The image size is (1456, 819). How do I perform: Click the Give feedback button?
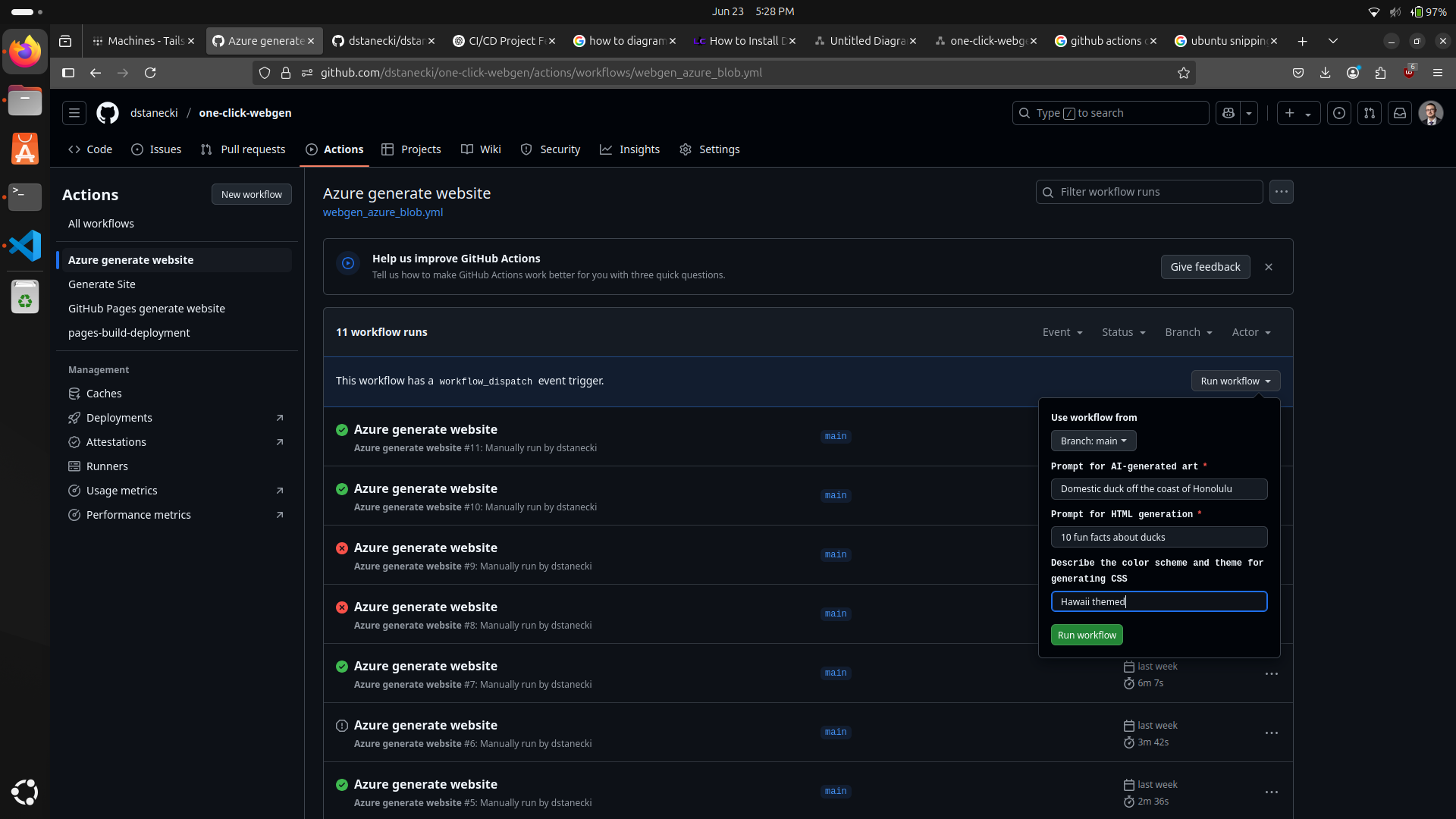coord(1205,267)
